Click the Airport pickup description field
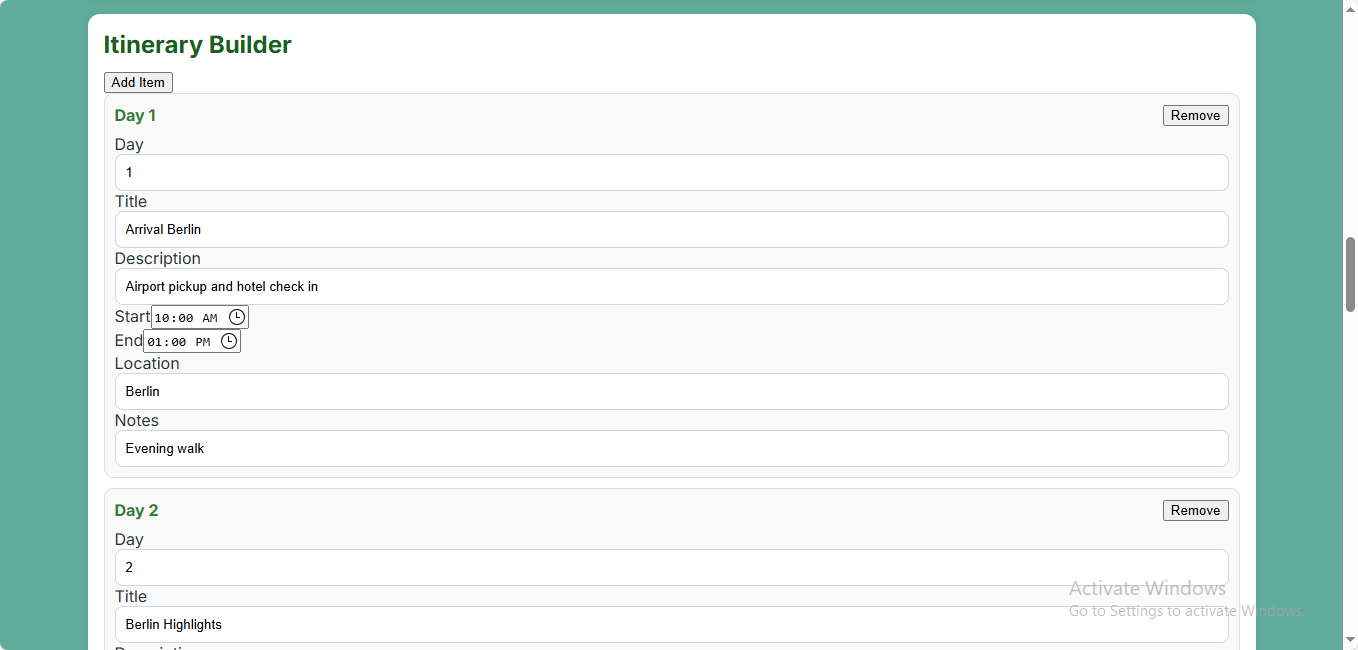The height and width of the screenshot is (650, 1358). pyautogui.click(x=671, y=286)
